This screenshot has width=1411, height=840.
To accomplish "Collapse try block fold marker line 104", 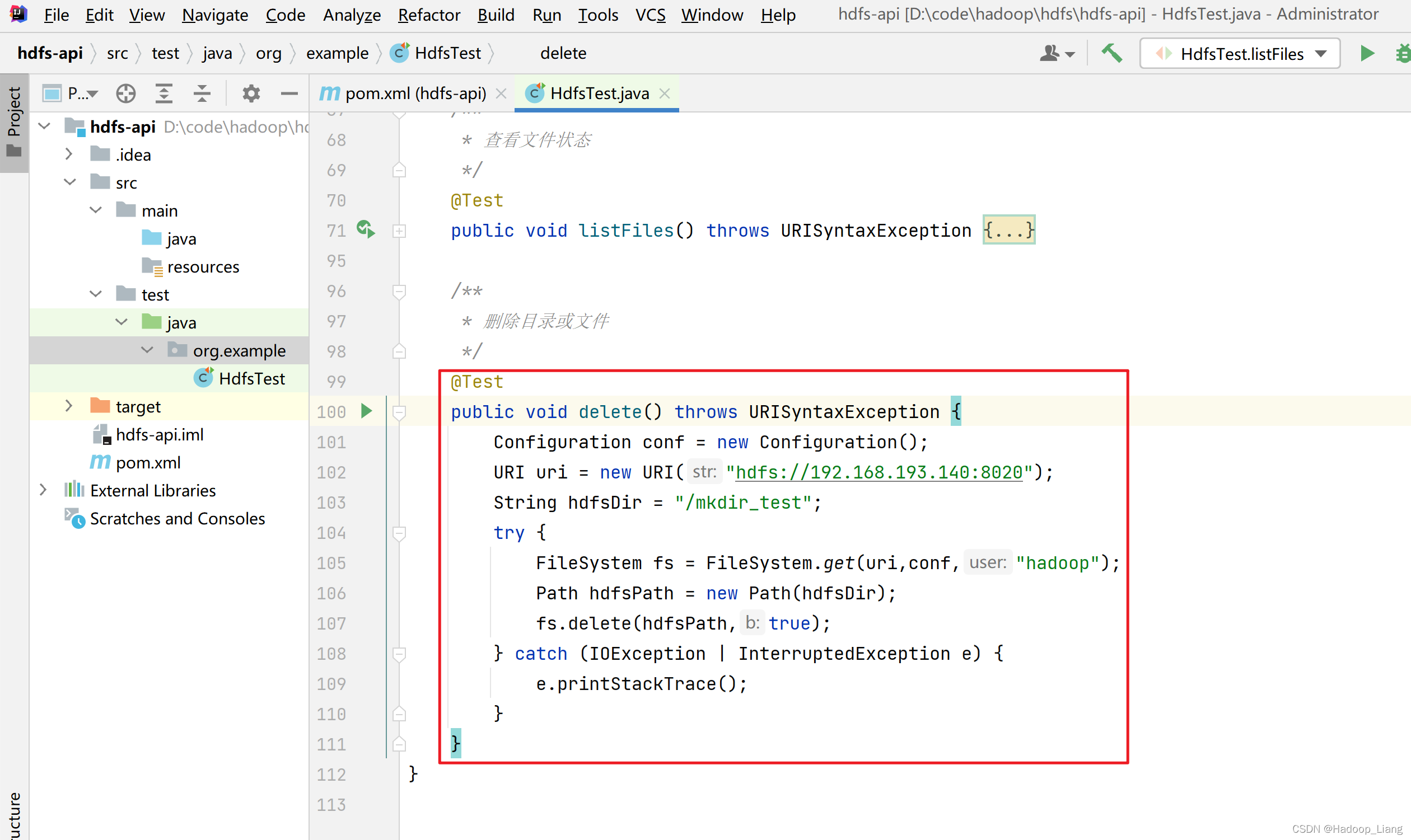I will point(399,533).
